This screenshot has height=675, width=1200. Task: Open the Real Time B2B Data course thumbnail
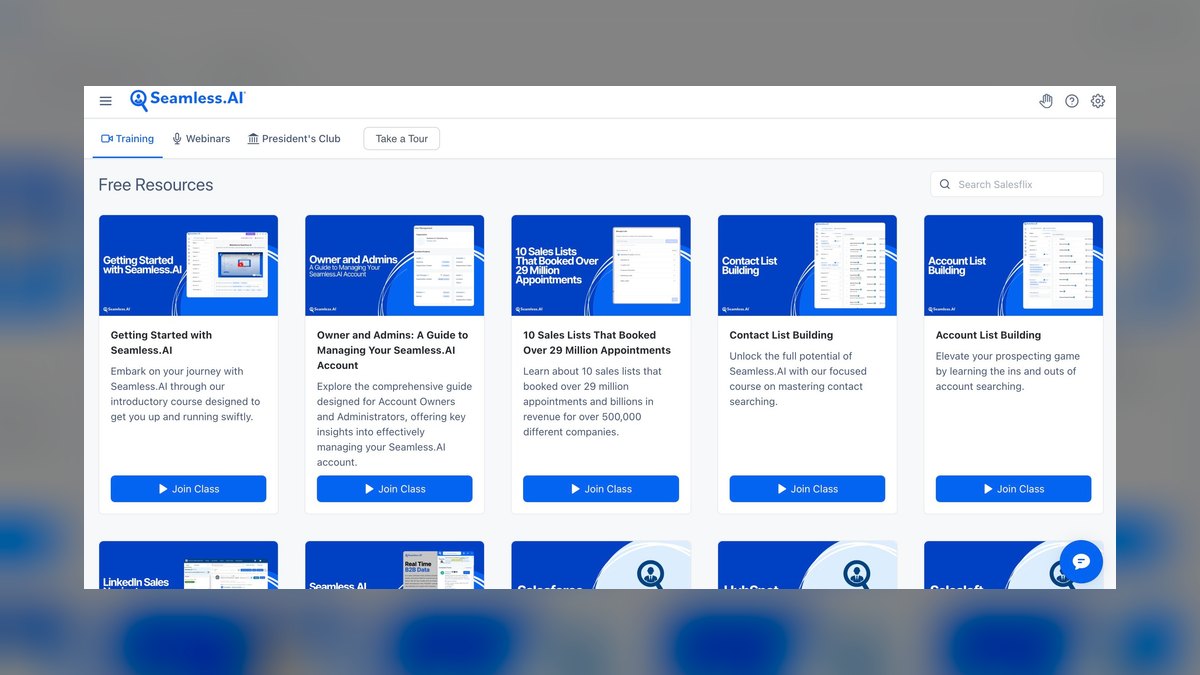click(395, 565)
